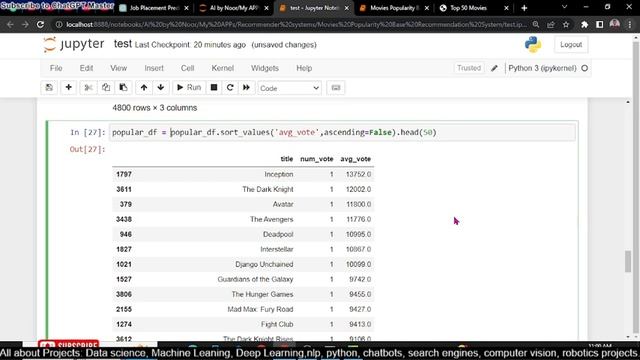Screen dimensions: 640x360
Task: Click the title column header
Action: [287, 159]
